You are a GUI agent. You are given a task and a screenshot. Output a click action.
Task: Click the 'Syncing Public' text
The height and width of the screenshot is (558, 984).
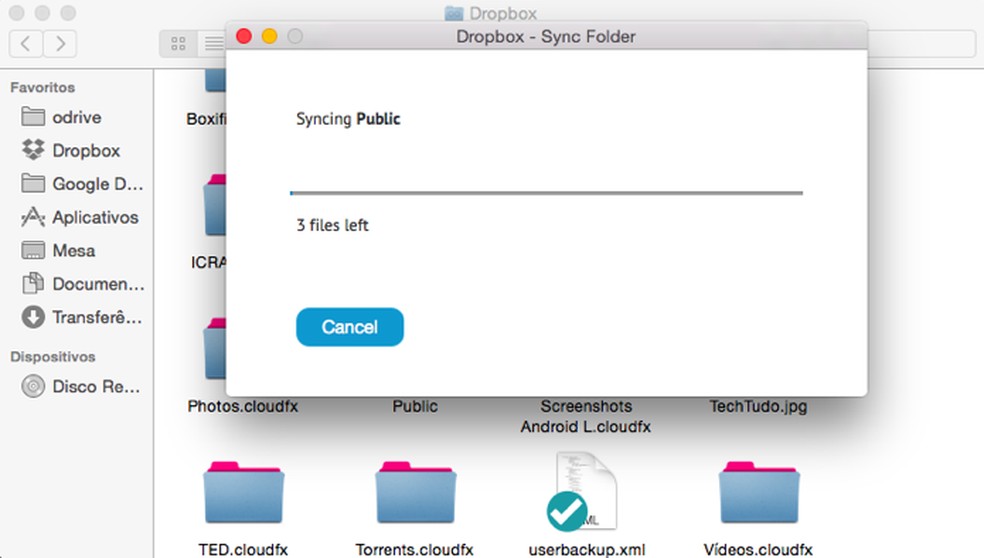coord(348,119)
